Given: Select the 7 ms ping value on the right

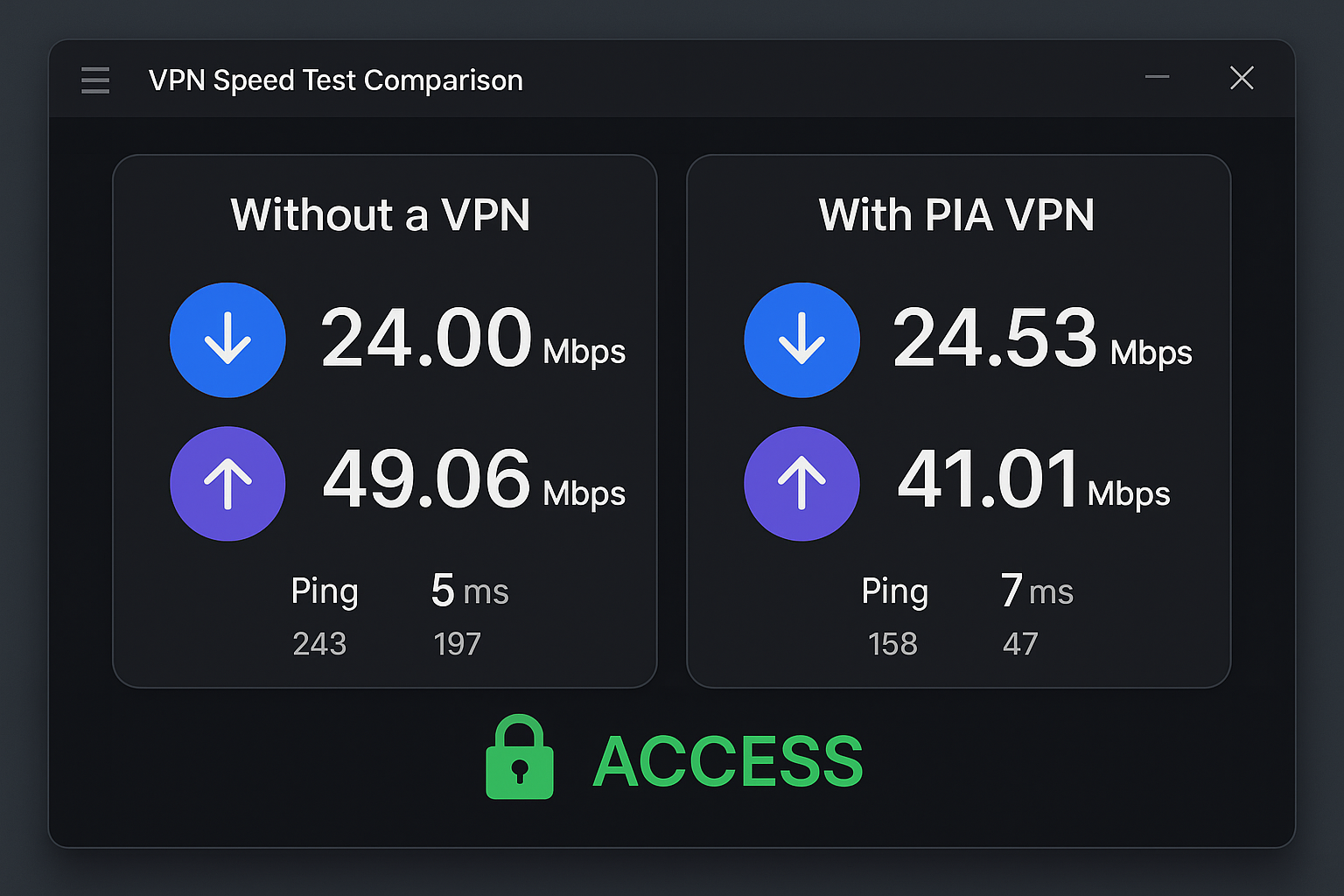Looking at the screenshot, I should click(x=1037, y=591).
